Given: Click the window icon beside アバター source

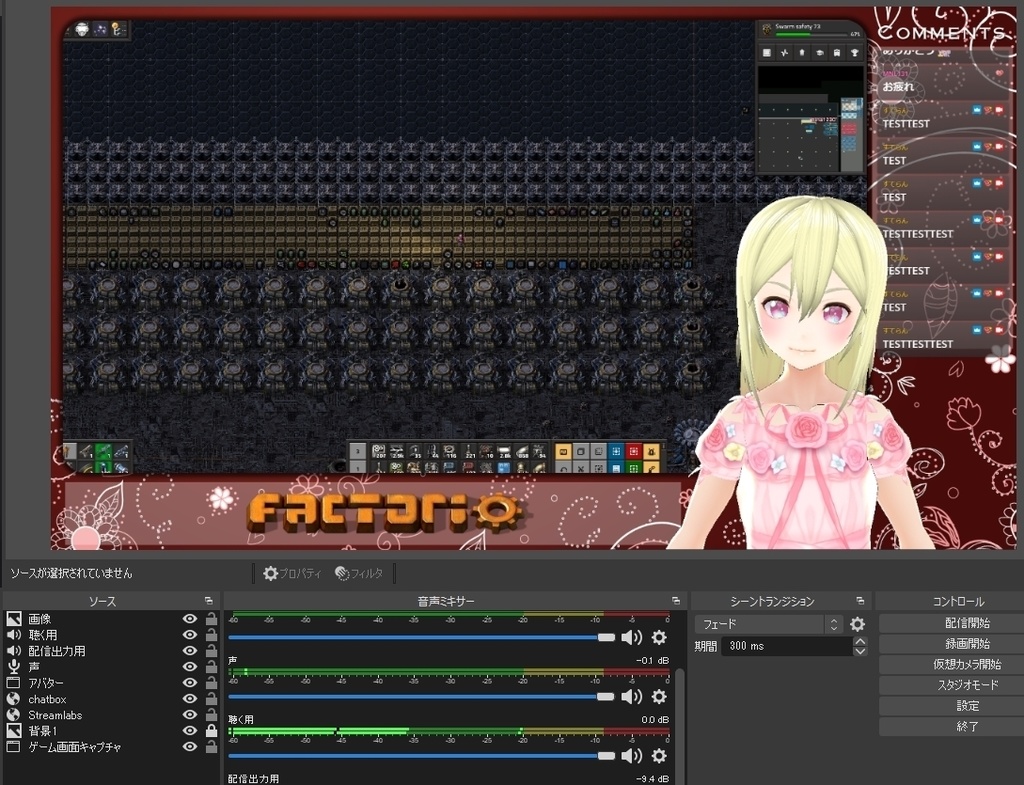Looking at the screenshot, I should click(14, 682).
